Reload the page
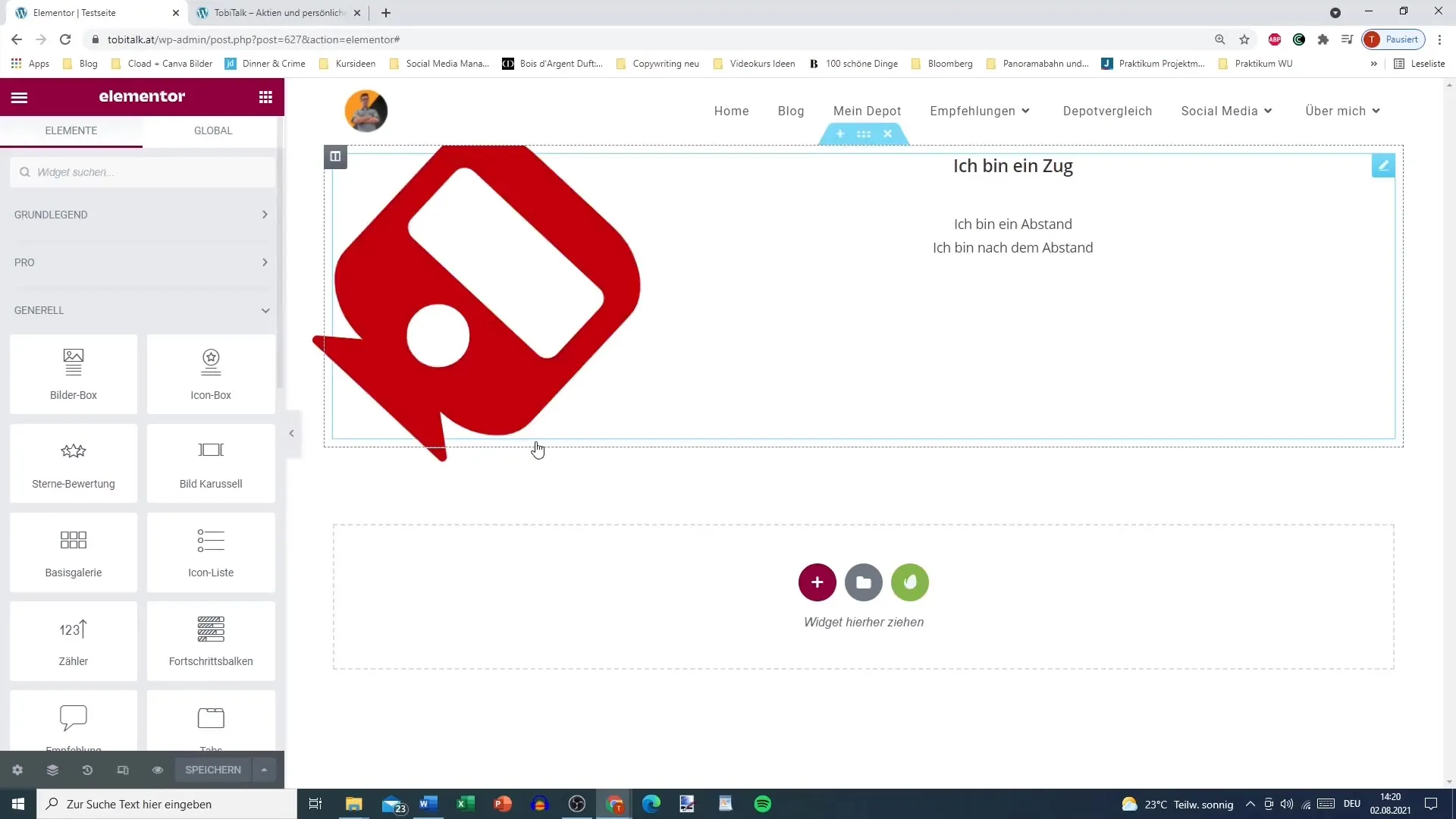This screenshot has height=819, width=1456. pos(65,39)
